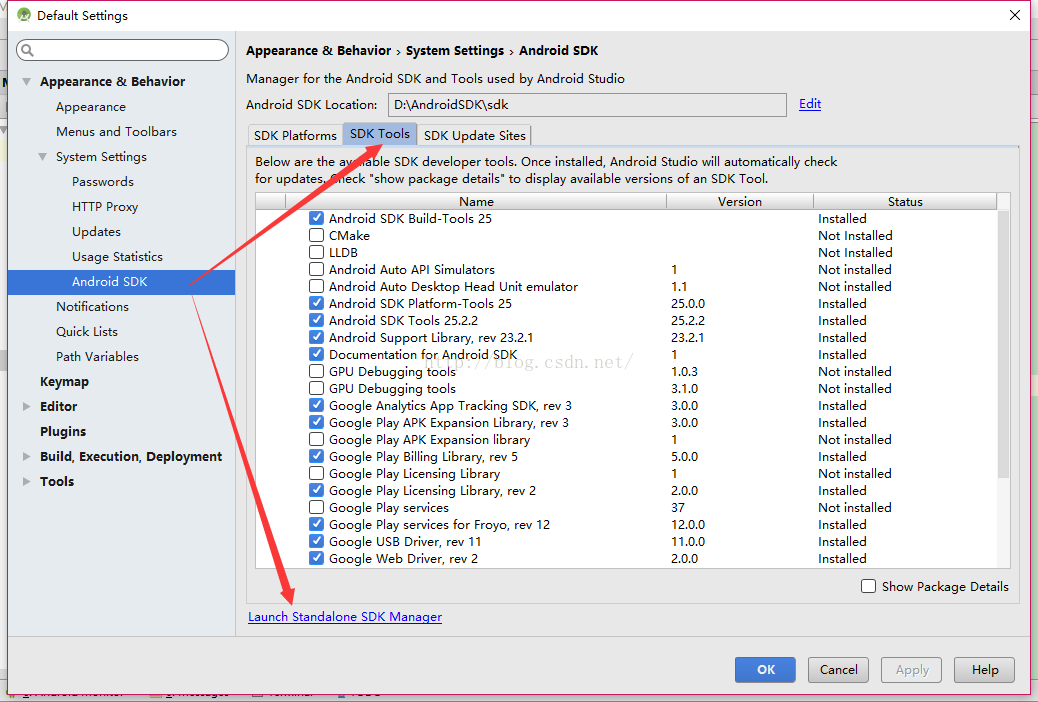Close the Default Settings dialog

pyautogui.click(x=1014, y=15)
